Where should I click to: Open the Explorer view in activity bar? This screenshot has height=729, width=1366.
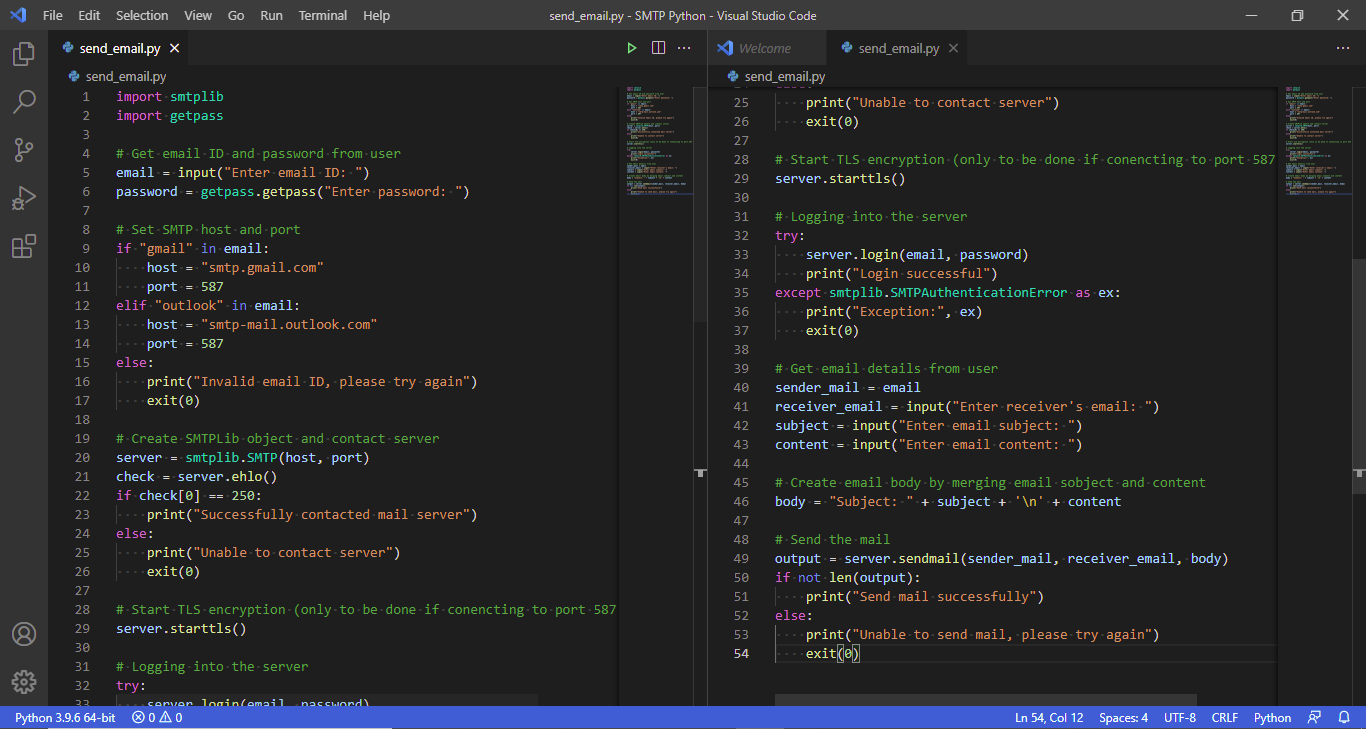24,54
